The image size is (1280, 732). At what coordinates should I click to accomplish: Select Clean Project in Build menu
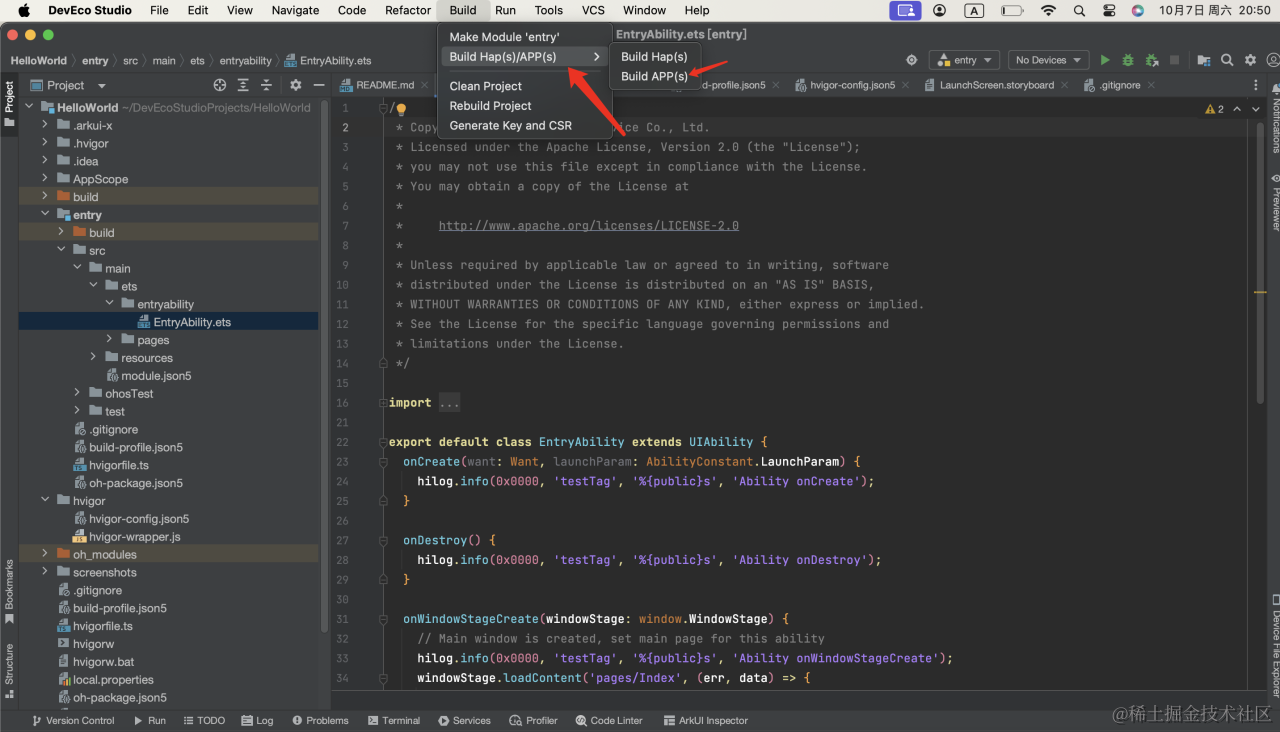tap(525, 86)
